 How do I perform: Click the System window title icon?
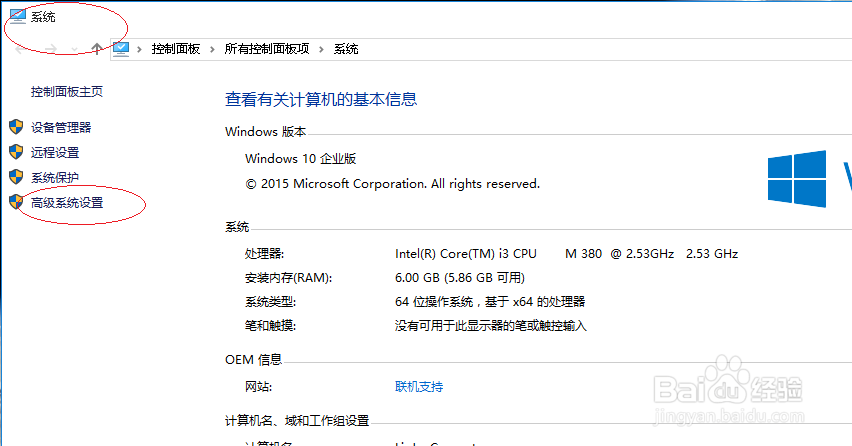click(x=17, y=16)
